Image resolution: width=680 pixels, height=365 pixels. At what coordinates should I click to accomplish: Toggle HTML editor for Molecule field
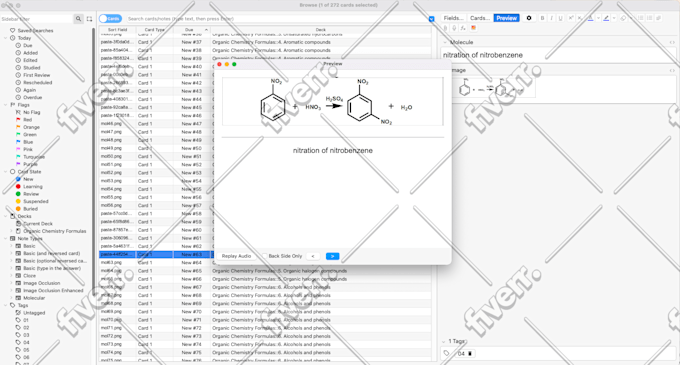(672, 42)
